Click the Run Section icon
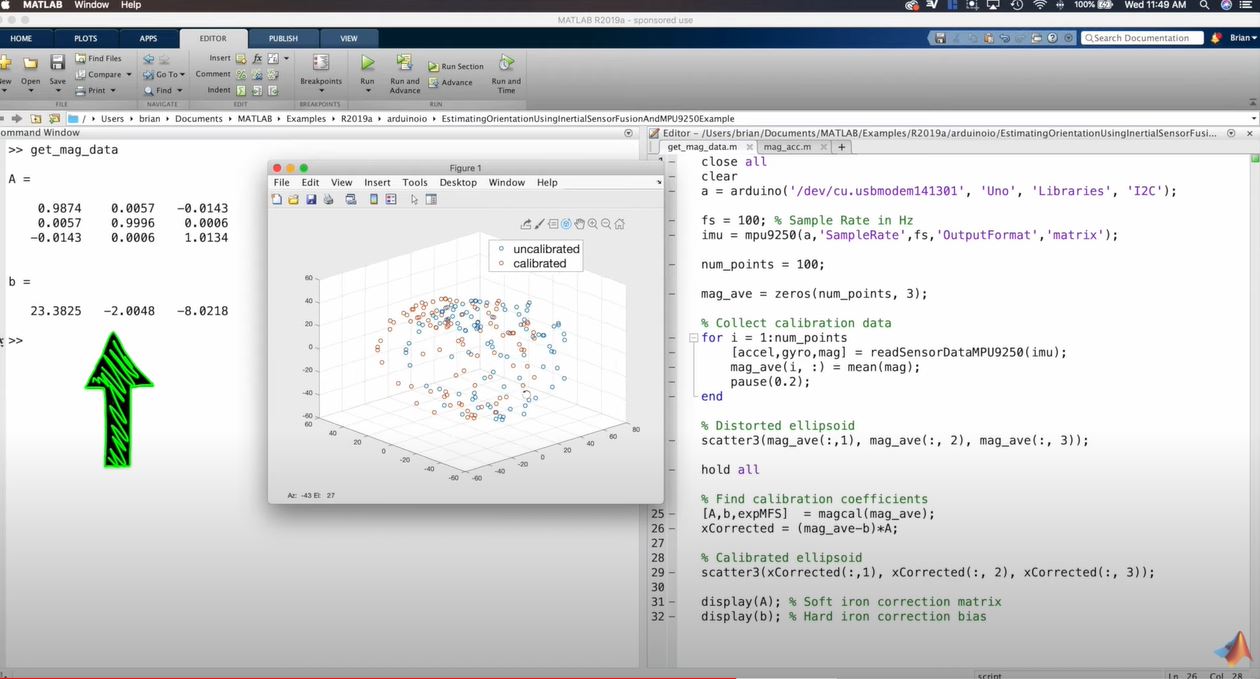The height and width of the screenshot is (679, 1260). (x=434, y=67)
